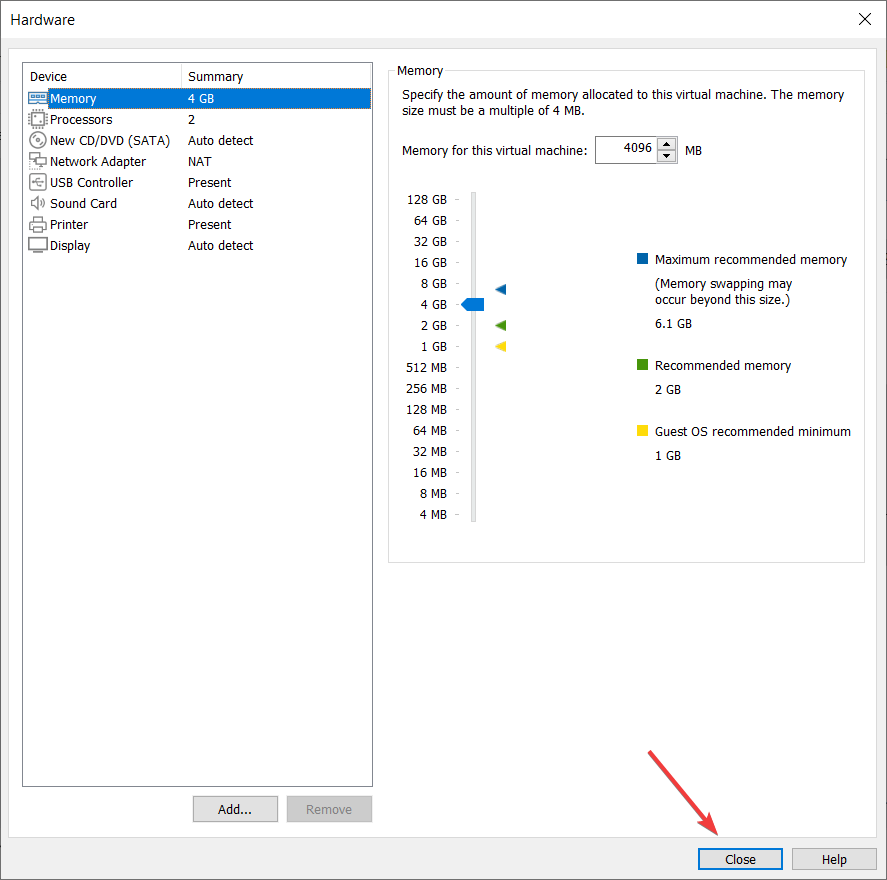Click the green recommended memory marker
The width and height of the screenshot is (887, 880).
[501, 325]
